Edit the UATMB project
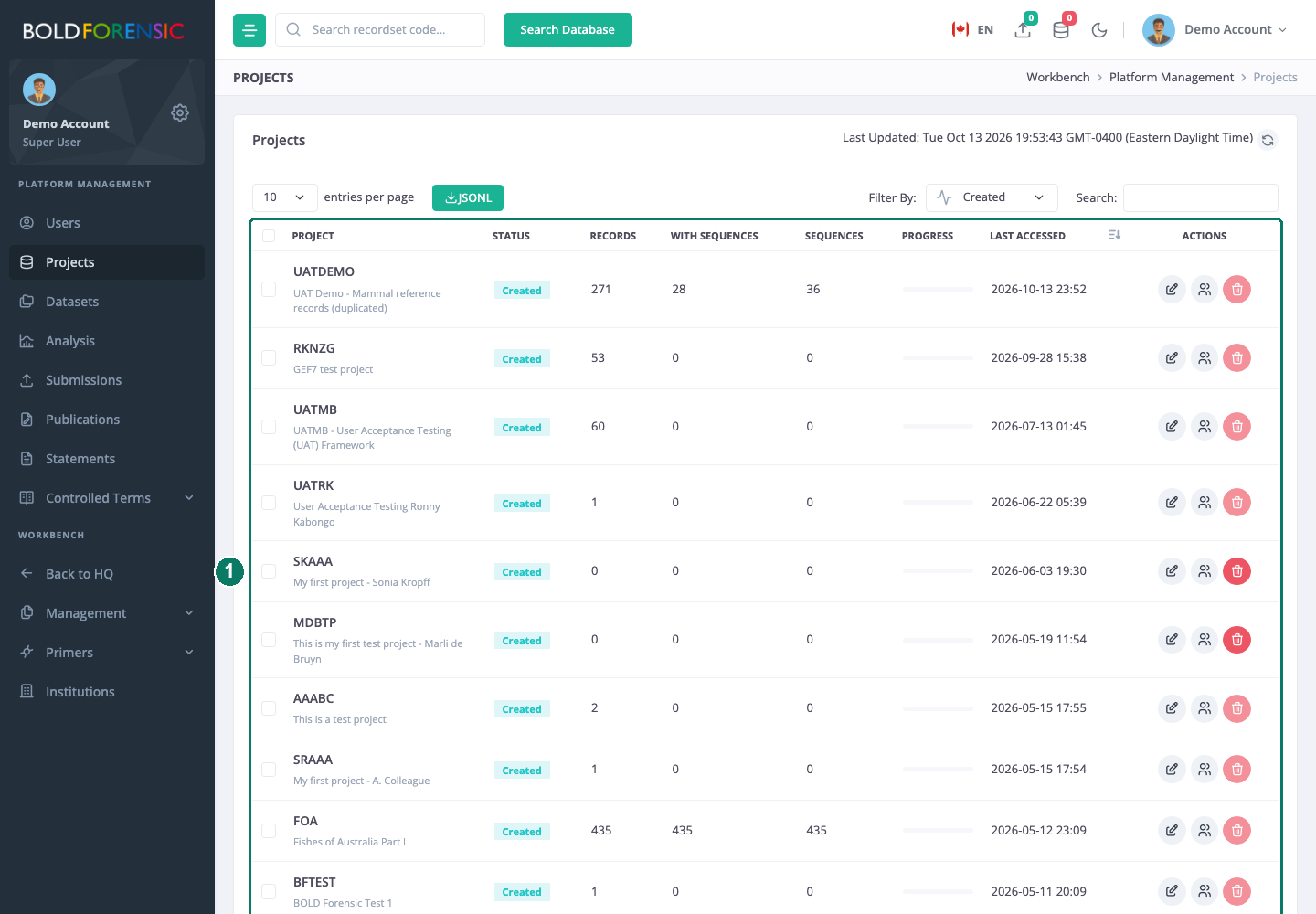Screen dimensions: 1316x914 1172,427
